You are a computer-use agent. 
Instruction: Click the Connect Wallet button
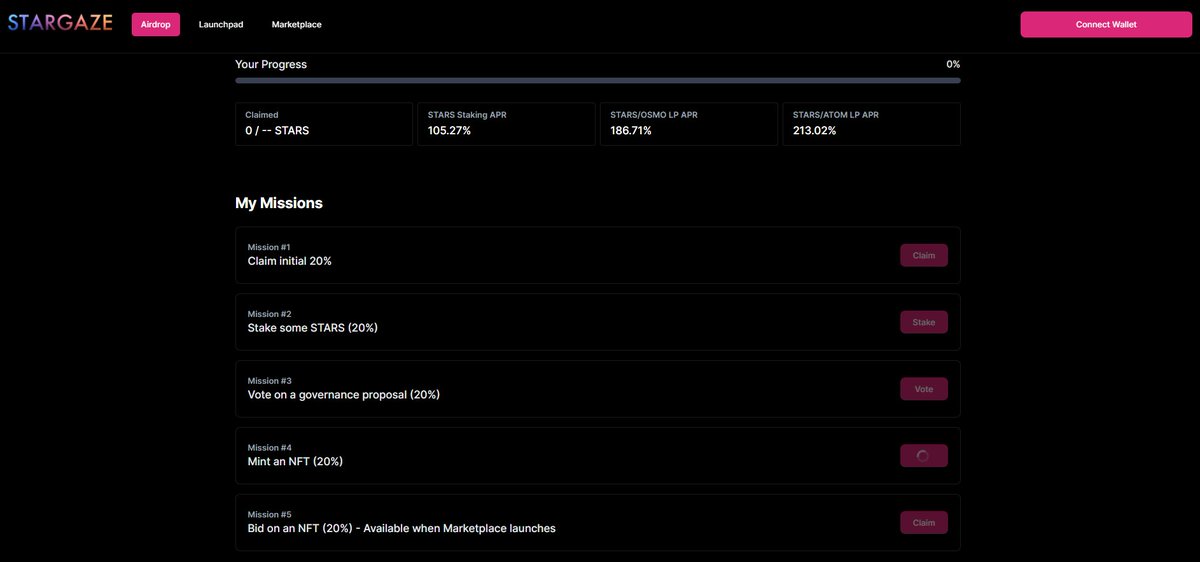(1106, 24)
